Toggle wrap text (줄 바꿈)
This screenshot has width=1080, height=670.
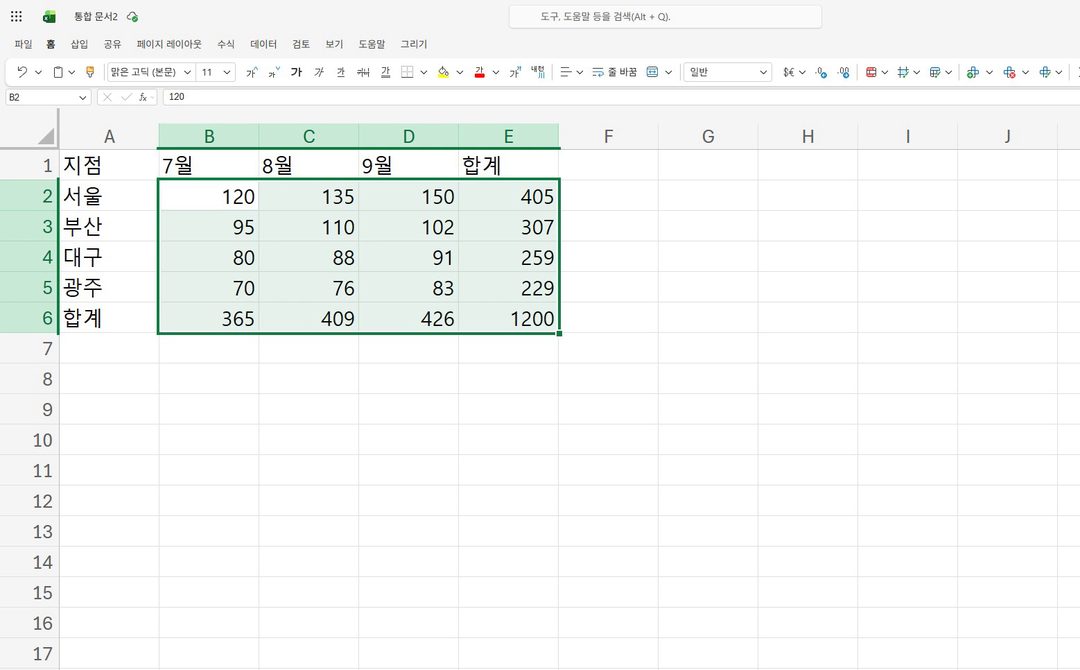[x=614, y=72]
